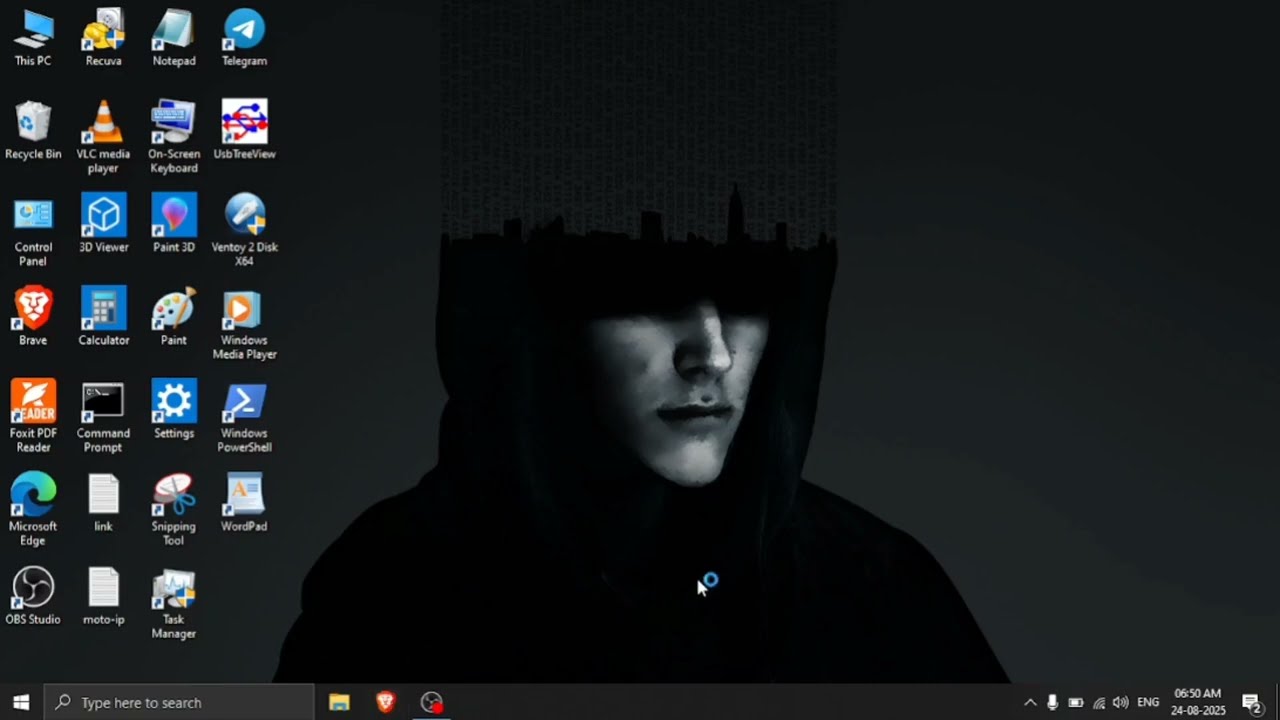Select the Recycle Bin icon
Viewport: 1280px width, 720px height.
[x=33, y=130]
